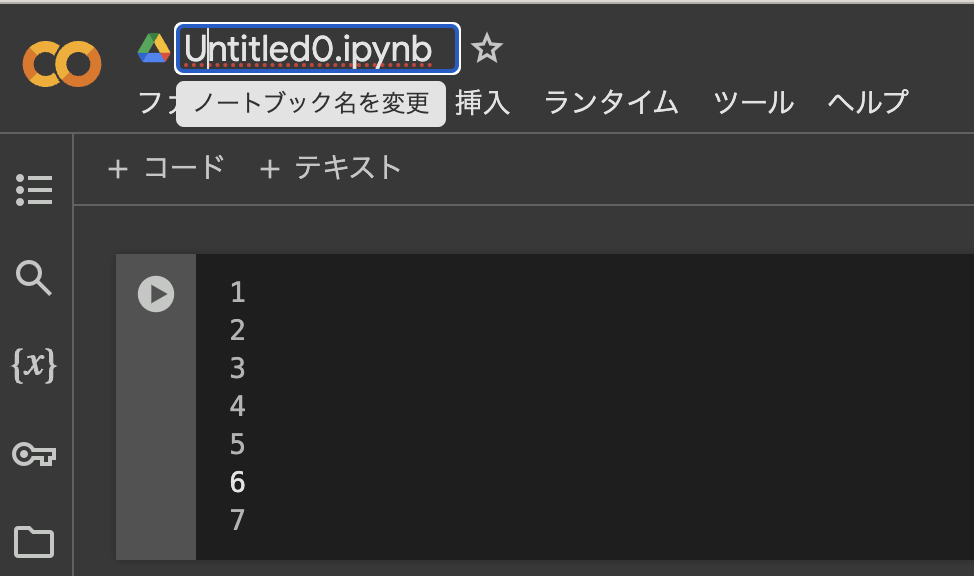Show the variables {x} panel
This screenshot has width=974, height=576.
(x=34, y=366)
